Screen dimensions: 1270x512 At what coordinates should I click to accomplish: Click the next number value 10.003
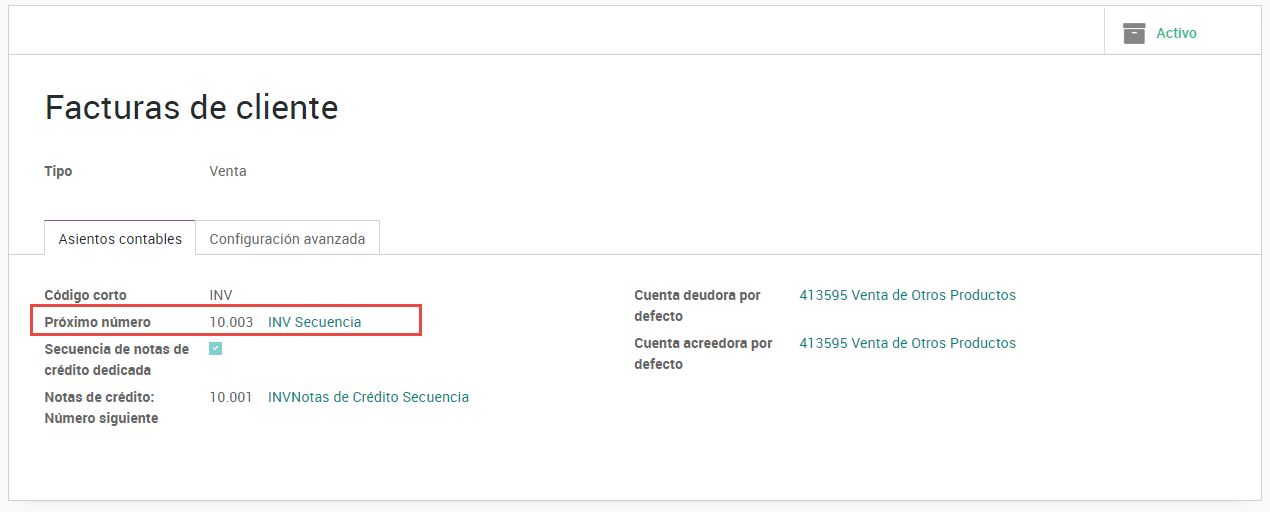pyautogui.click(x=231, y=322)
